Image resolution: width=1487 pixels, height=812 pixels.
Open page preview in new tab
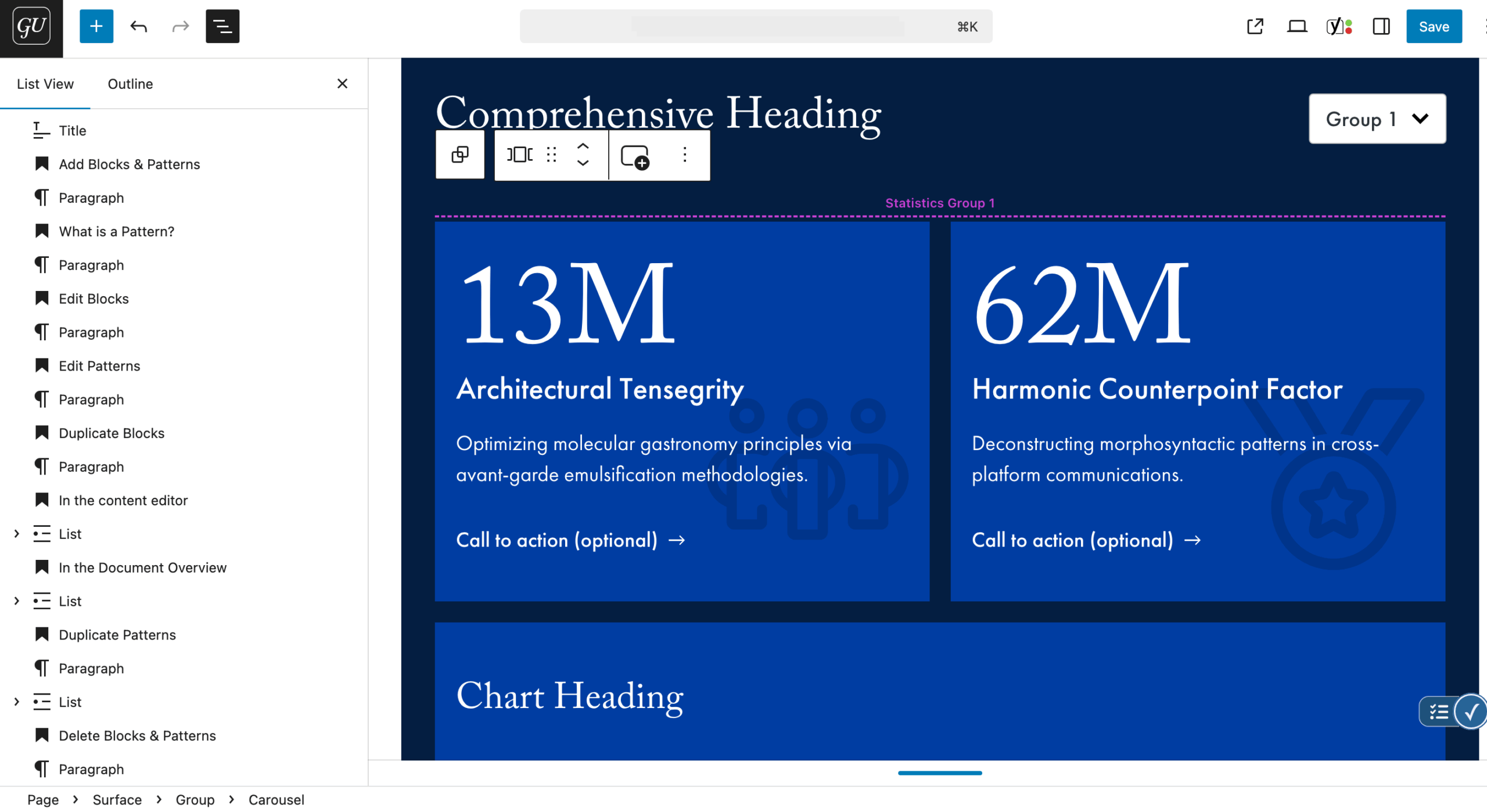pyautogui.click(x=1255, y=26)
